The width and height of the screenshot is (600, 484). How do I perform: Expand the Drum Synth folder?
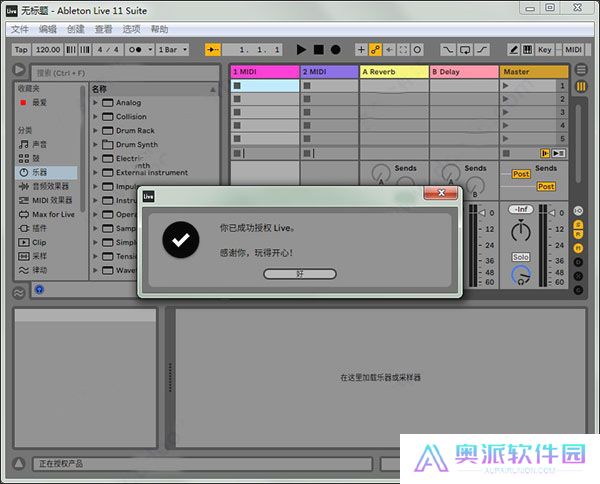click(95, 144)
